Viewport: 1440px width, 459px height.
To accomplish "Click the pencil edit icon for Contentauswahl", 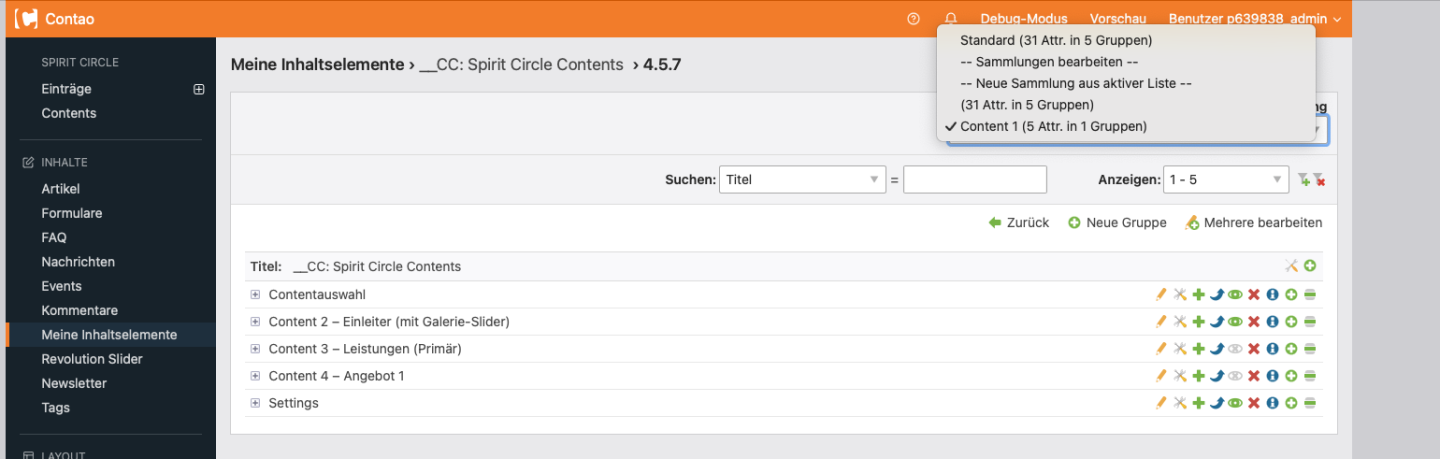I will click(1161, 295).
